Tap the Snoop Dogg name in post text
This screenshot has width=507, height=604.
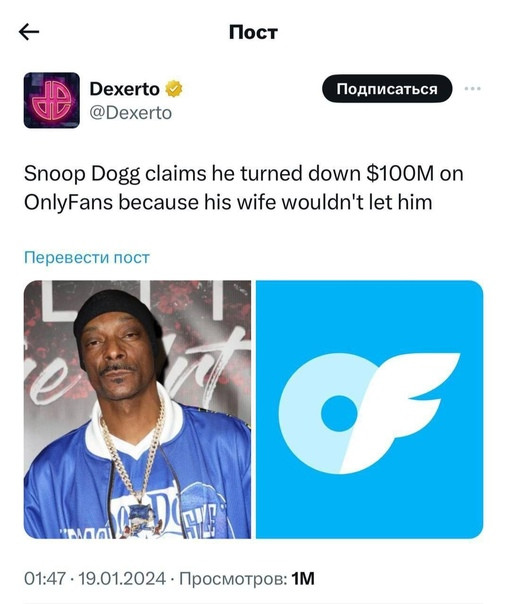pos(82,174)
